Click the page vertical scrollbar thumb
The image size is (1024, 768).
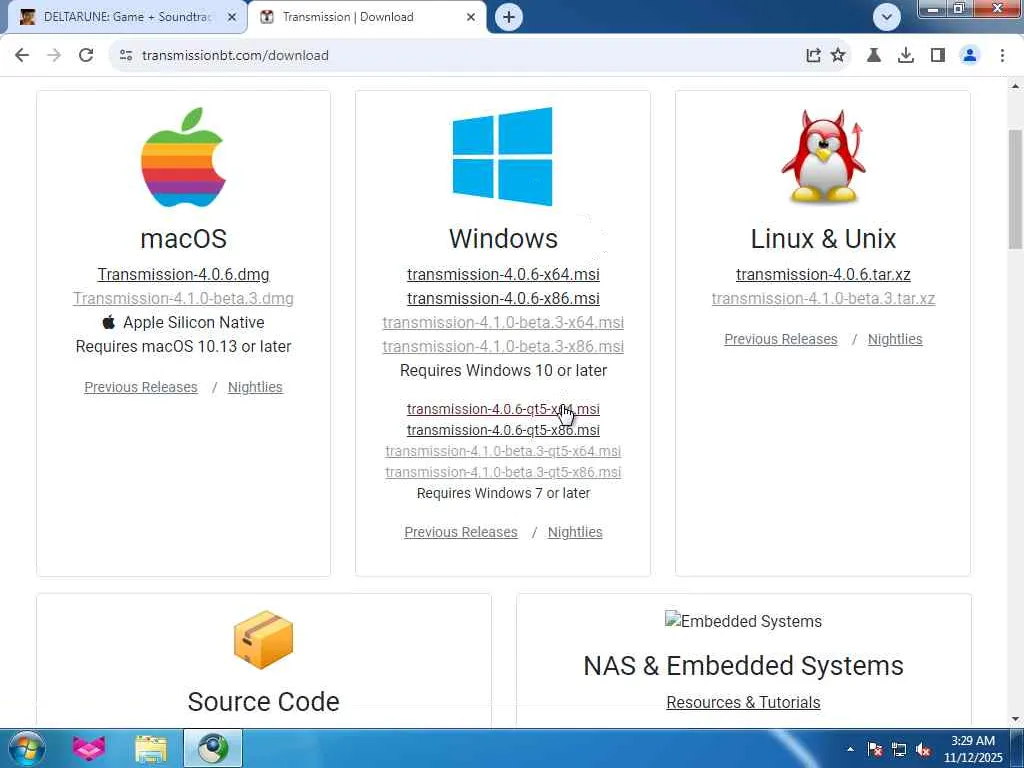(x=1016, y=189)
